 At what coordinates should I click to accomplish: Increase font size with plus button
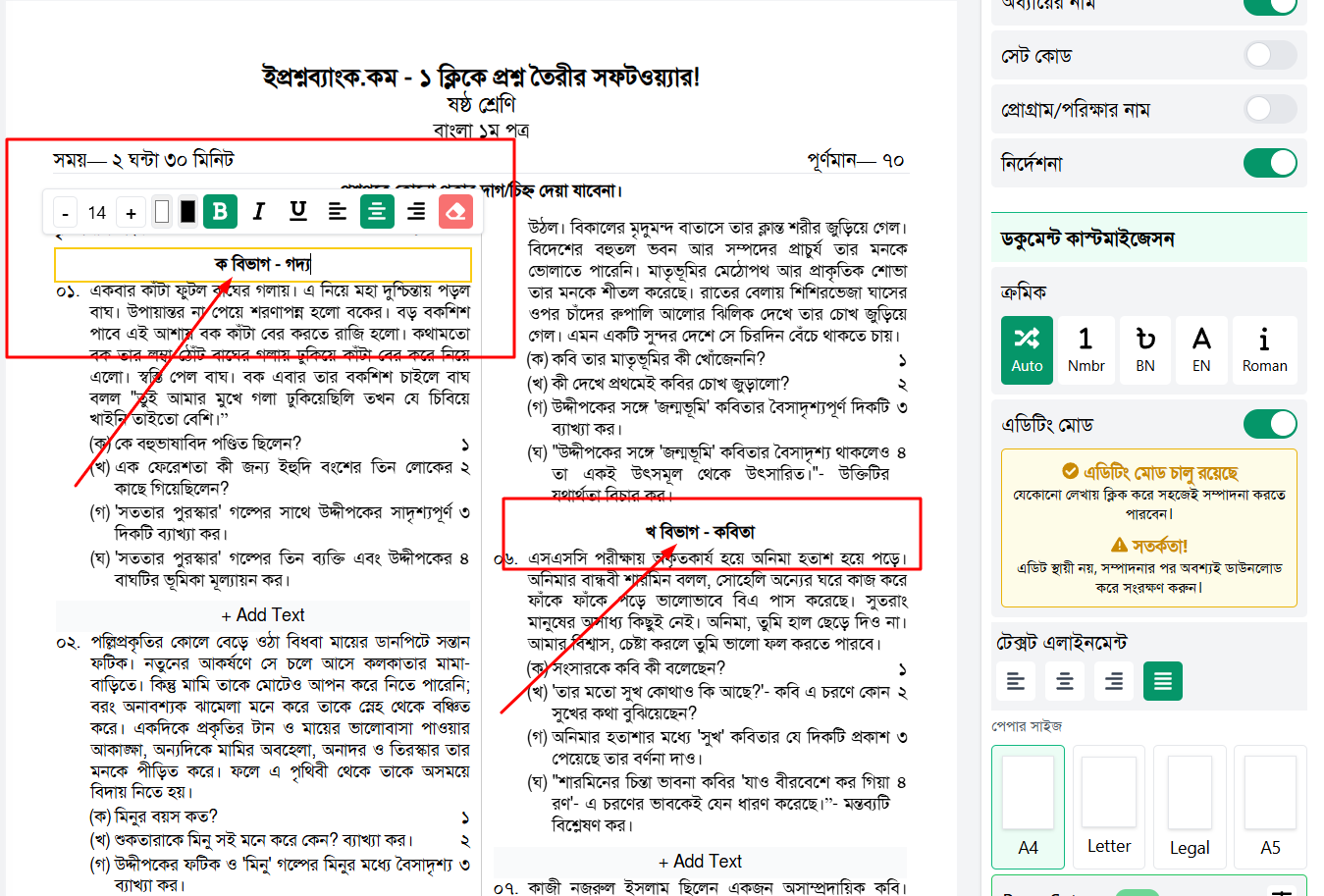coord(131,213)
